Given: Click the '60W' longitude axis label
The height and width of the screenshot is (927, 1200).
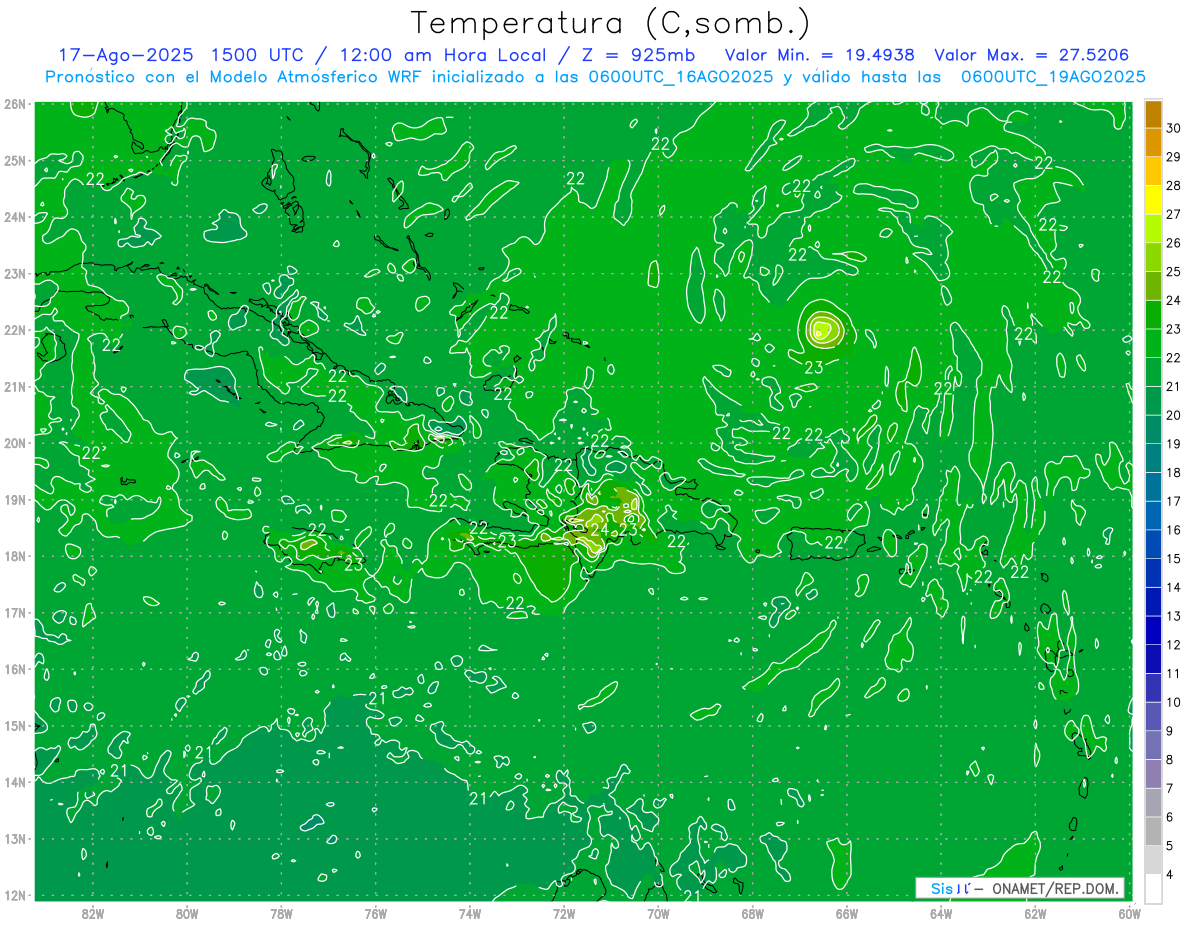Looking at the screenshot, I should click(x=1130, y=912).
